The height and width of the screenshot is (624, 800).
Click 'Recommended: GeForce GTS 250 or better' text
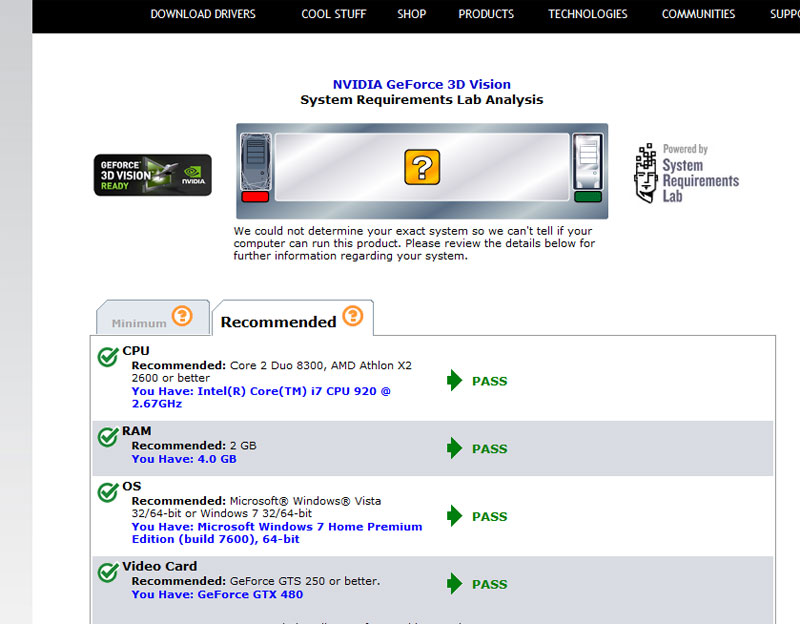(256, 581)
